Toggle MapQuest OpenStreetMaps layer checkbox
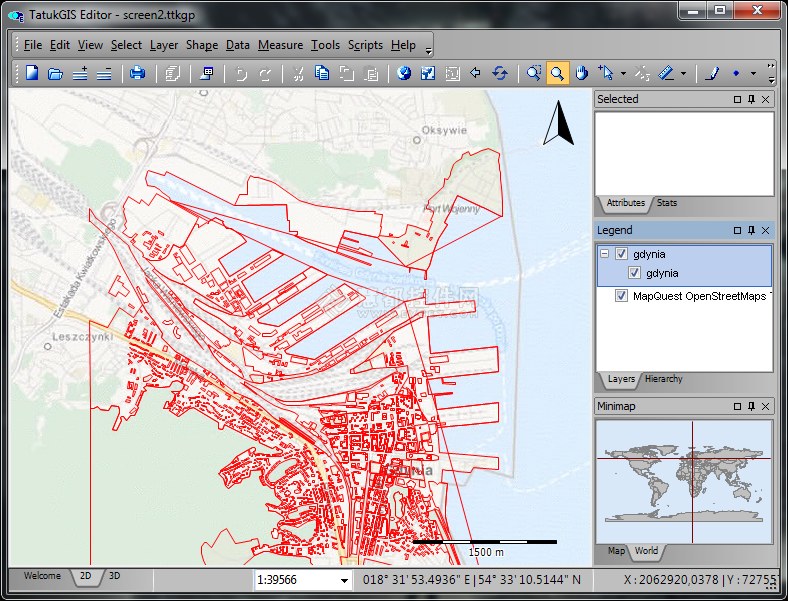 [622, 295]
